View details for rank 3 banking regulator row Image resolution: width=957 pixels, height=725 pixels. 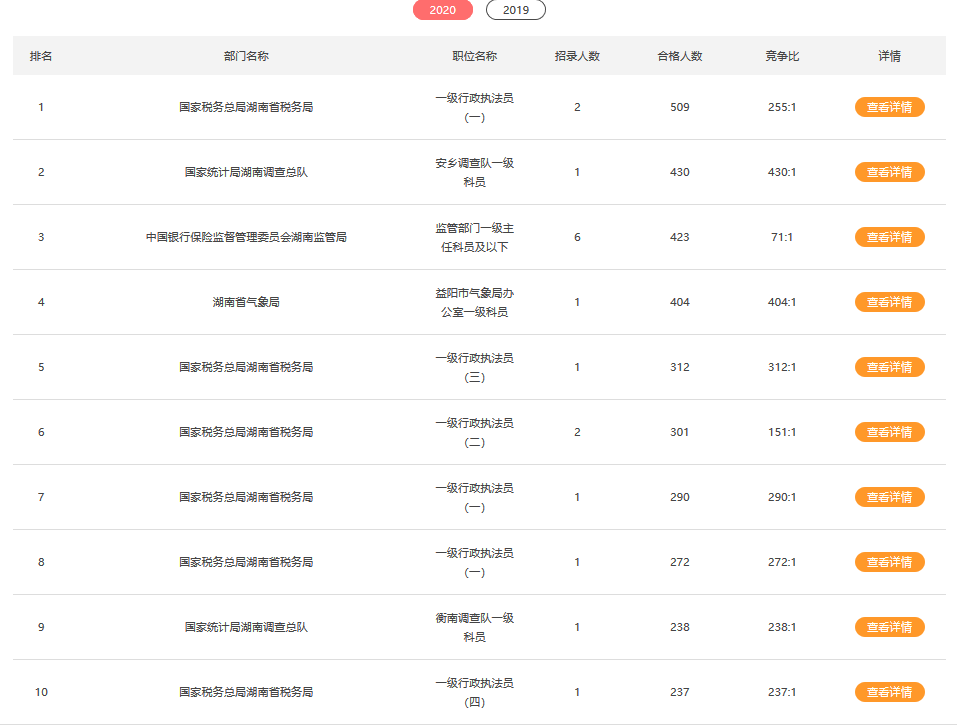[889, 237]
